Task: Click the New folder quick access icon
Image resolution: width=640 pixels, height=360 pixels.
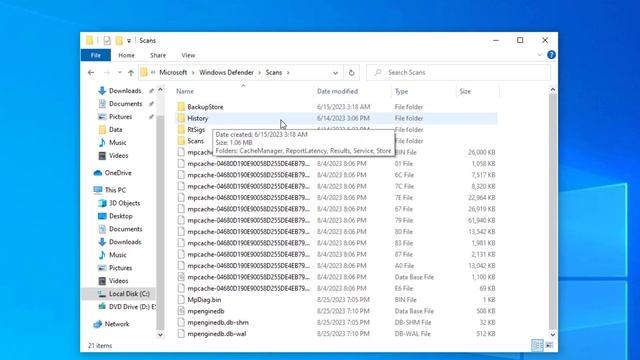Action: (119, 40)
